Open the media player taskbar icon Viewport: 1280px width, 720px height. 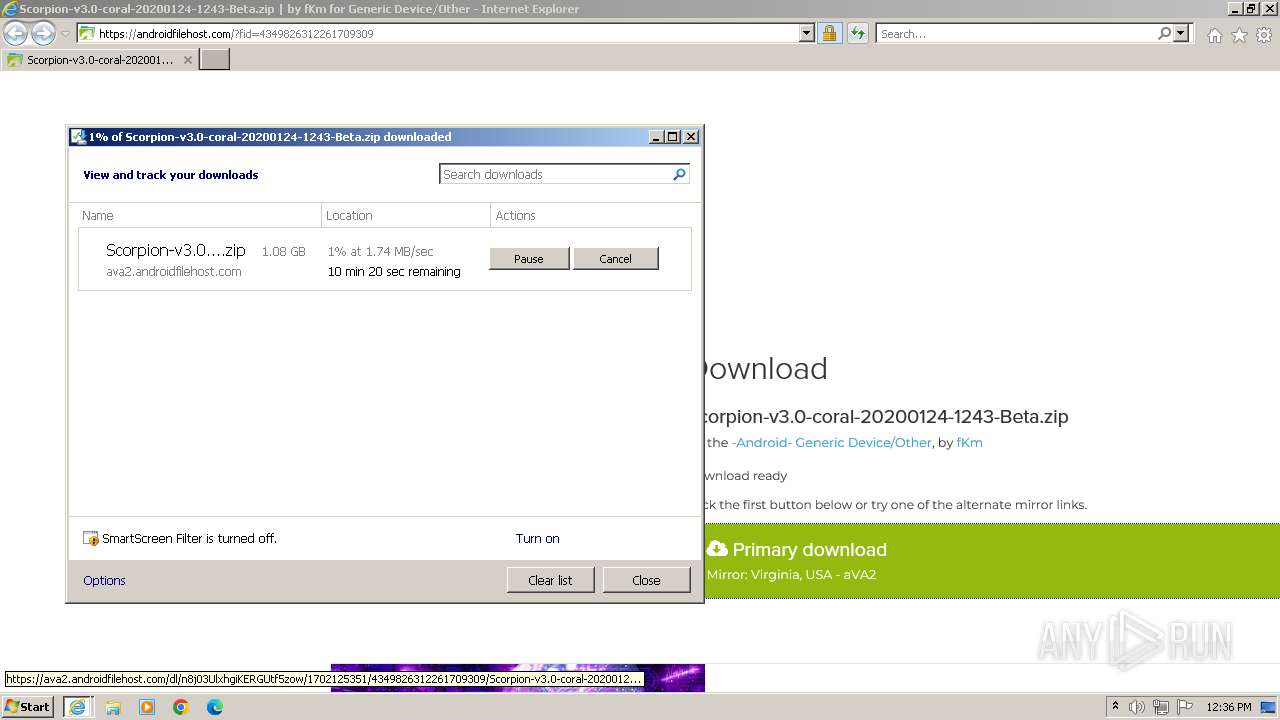coord(147,707)
